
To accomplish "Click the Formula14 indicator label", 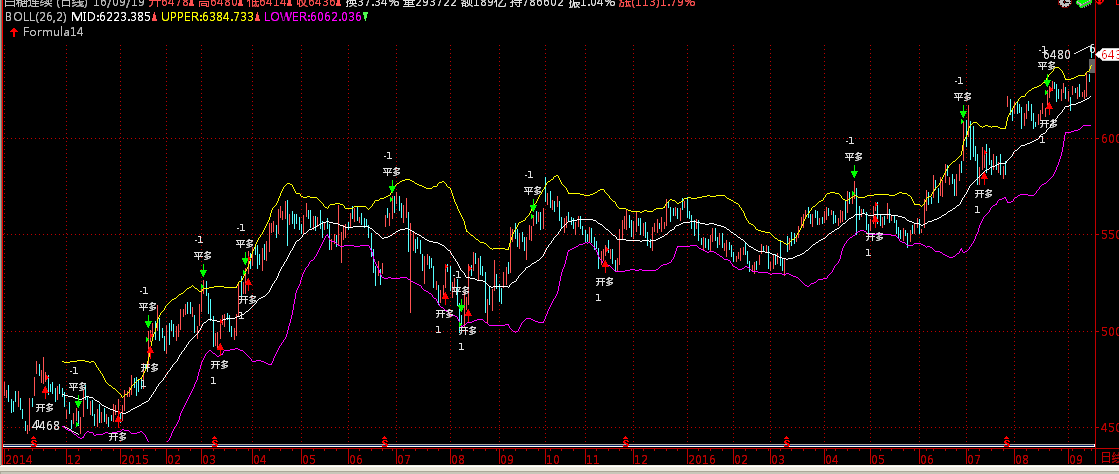I will 54,32.
